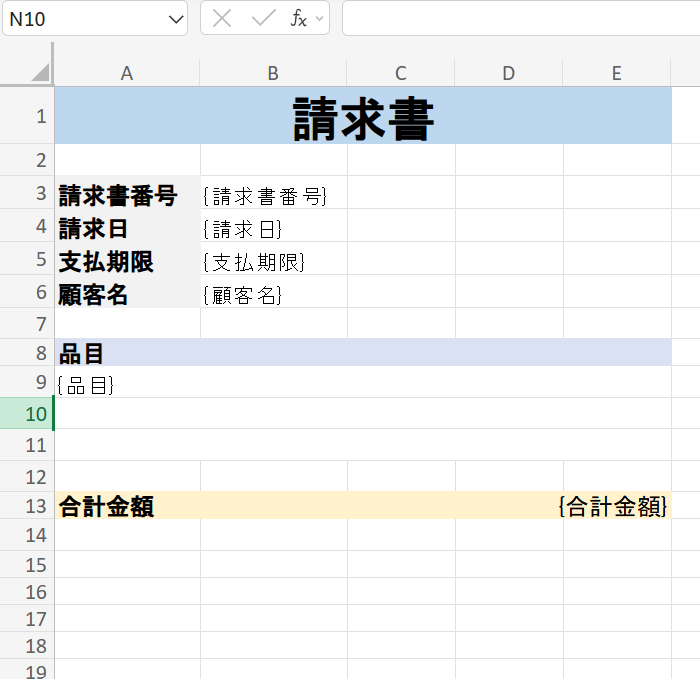Select row 4 header
The width and height of the screenshot is (700, 679).
click(x=27, y=225)
